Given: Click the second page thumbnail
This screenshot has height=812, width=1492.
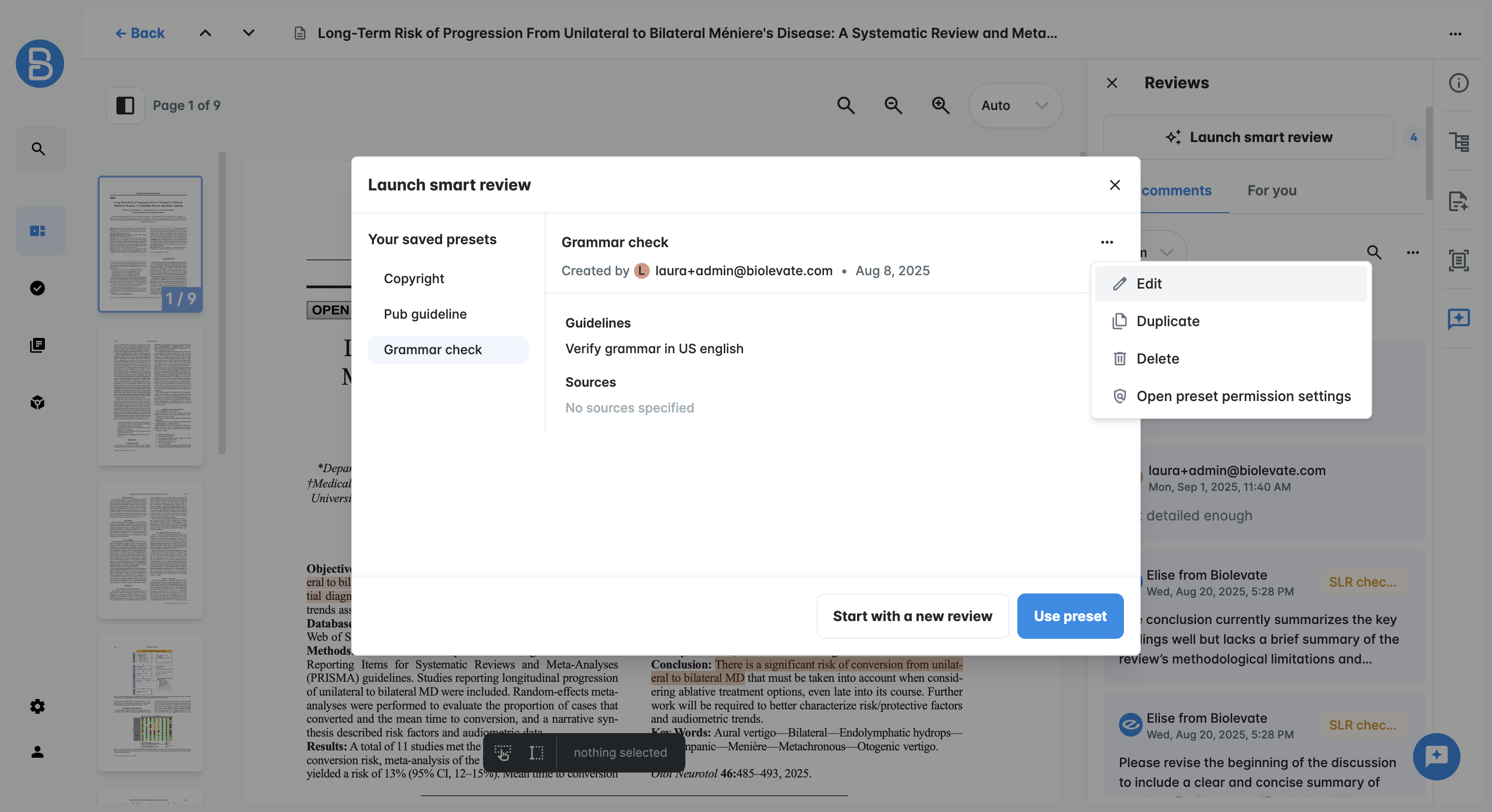Looking at the screenshot, I should click(x=150, y=397).
